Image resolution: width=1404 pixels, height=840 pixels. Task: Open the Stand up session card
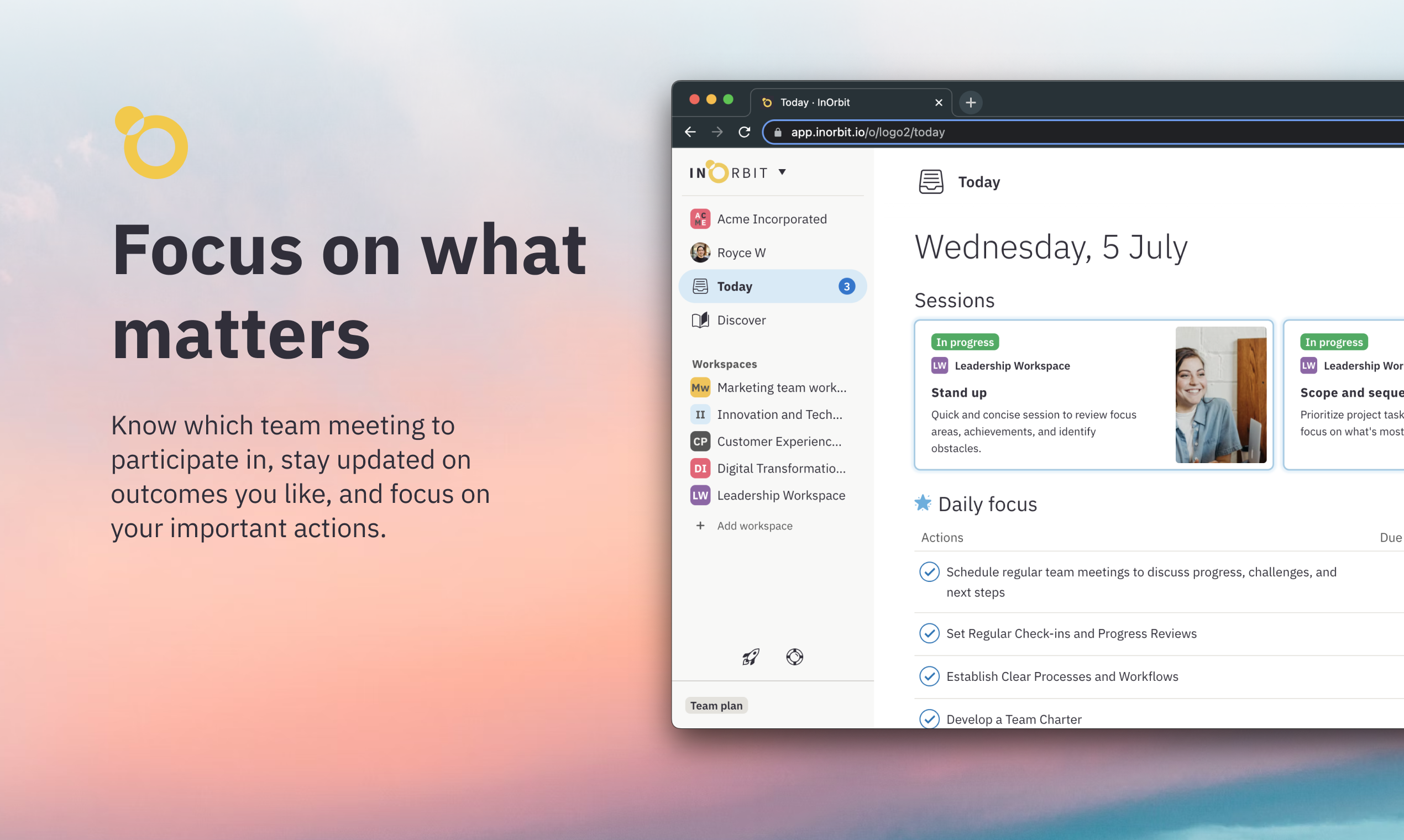coord(1094,395)
